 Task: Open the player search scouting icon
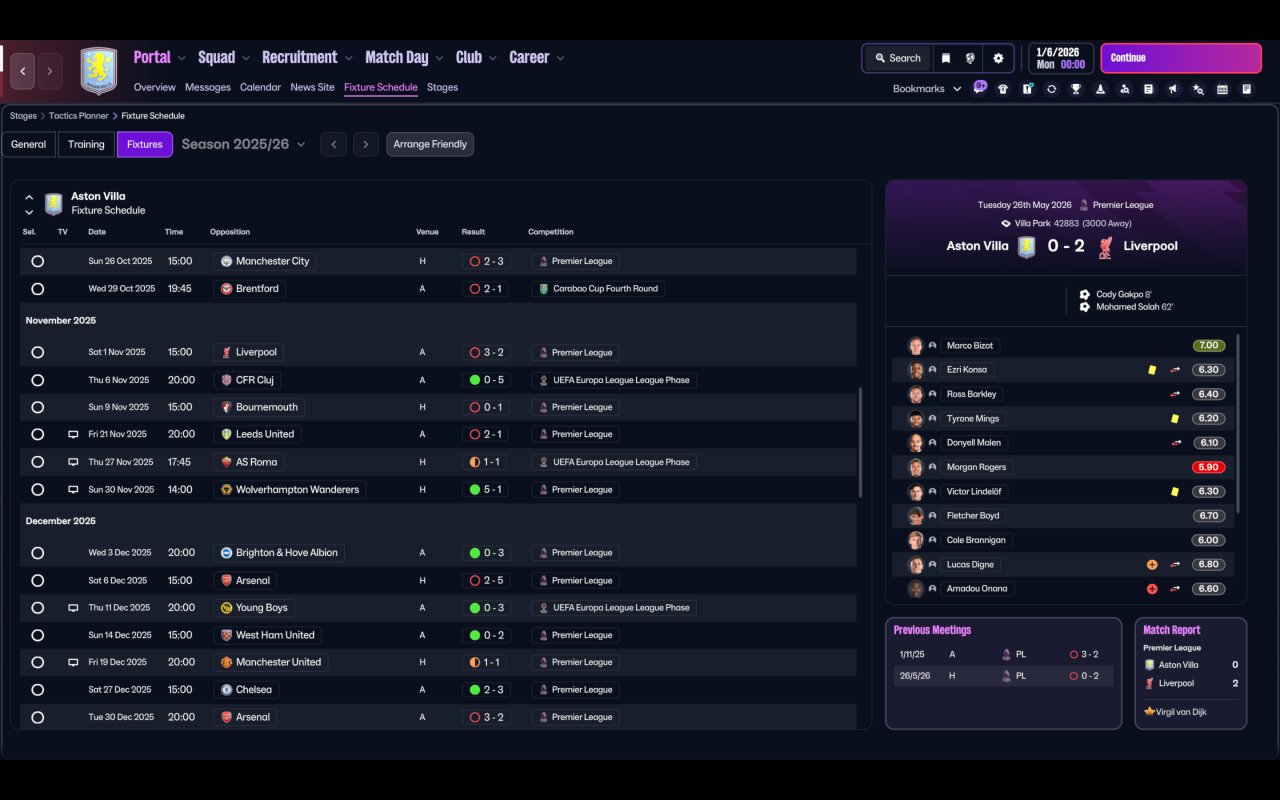(x=1124, y=89)
